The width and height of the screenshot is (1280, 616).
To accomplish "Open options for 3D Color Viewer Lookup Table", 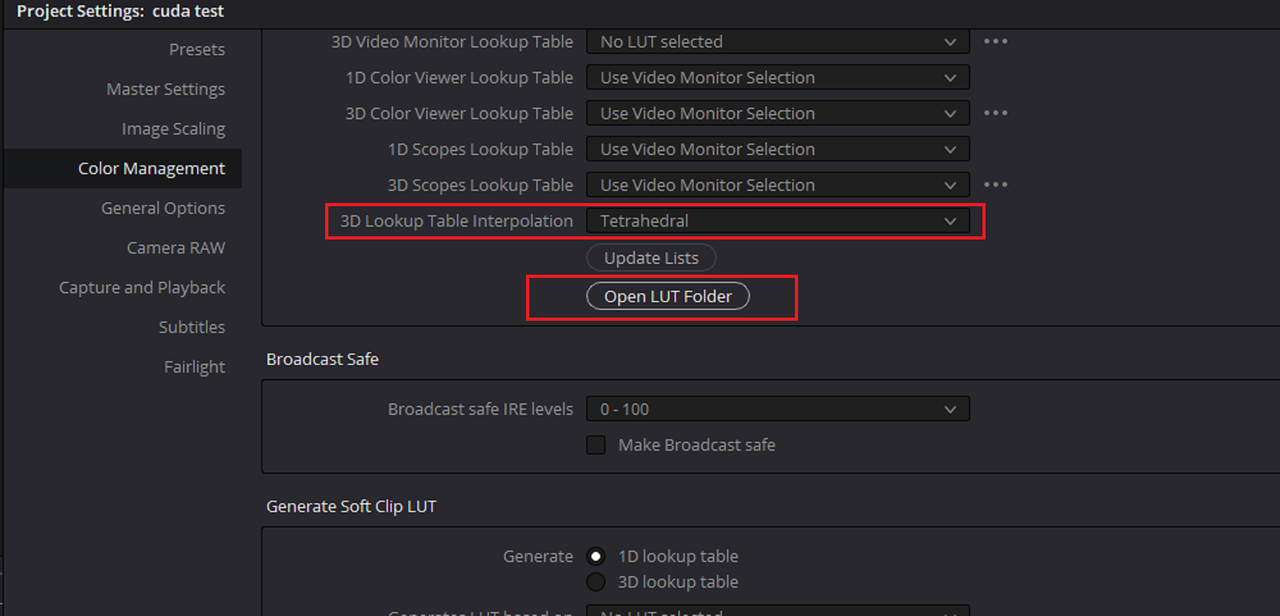I will (x=995, y=113).
